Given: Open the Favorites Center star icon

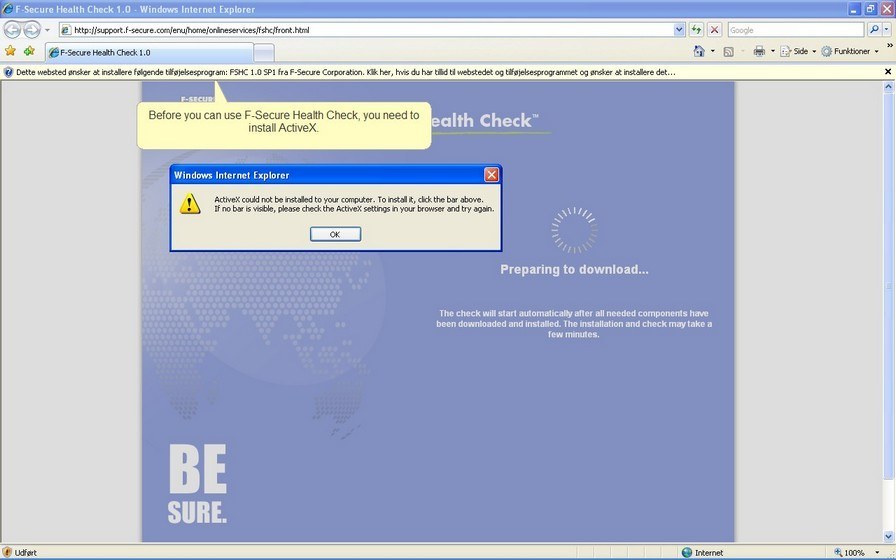Looking at the screenshot, I should tap(10, 51).
